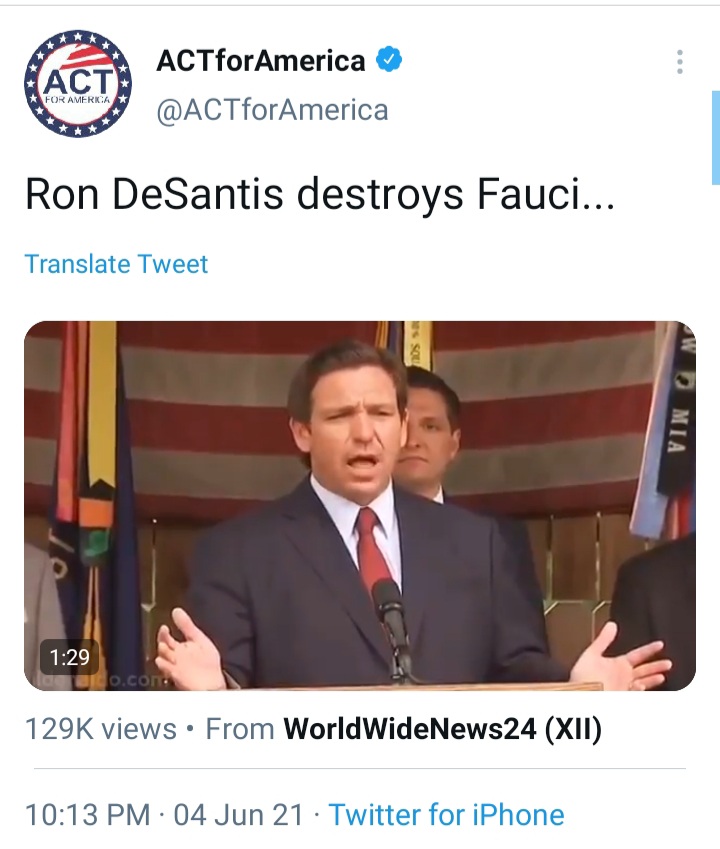
Task: Click the @ACTforAmerica handle
Action: [x=272, y=110]
